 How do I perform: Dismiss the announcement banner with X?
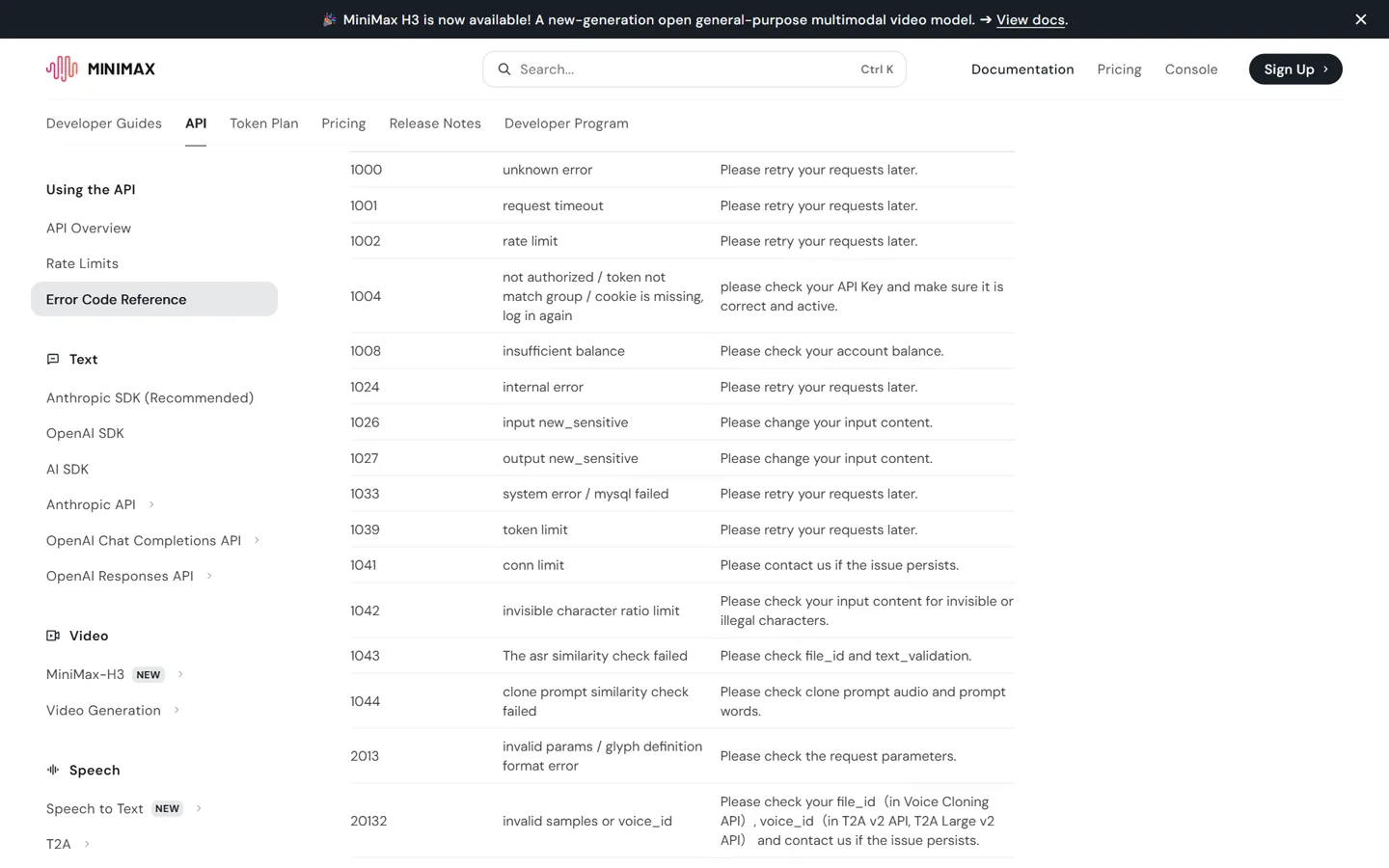pos(1361,19)
